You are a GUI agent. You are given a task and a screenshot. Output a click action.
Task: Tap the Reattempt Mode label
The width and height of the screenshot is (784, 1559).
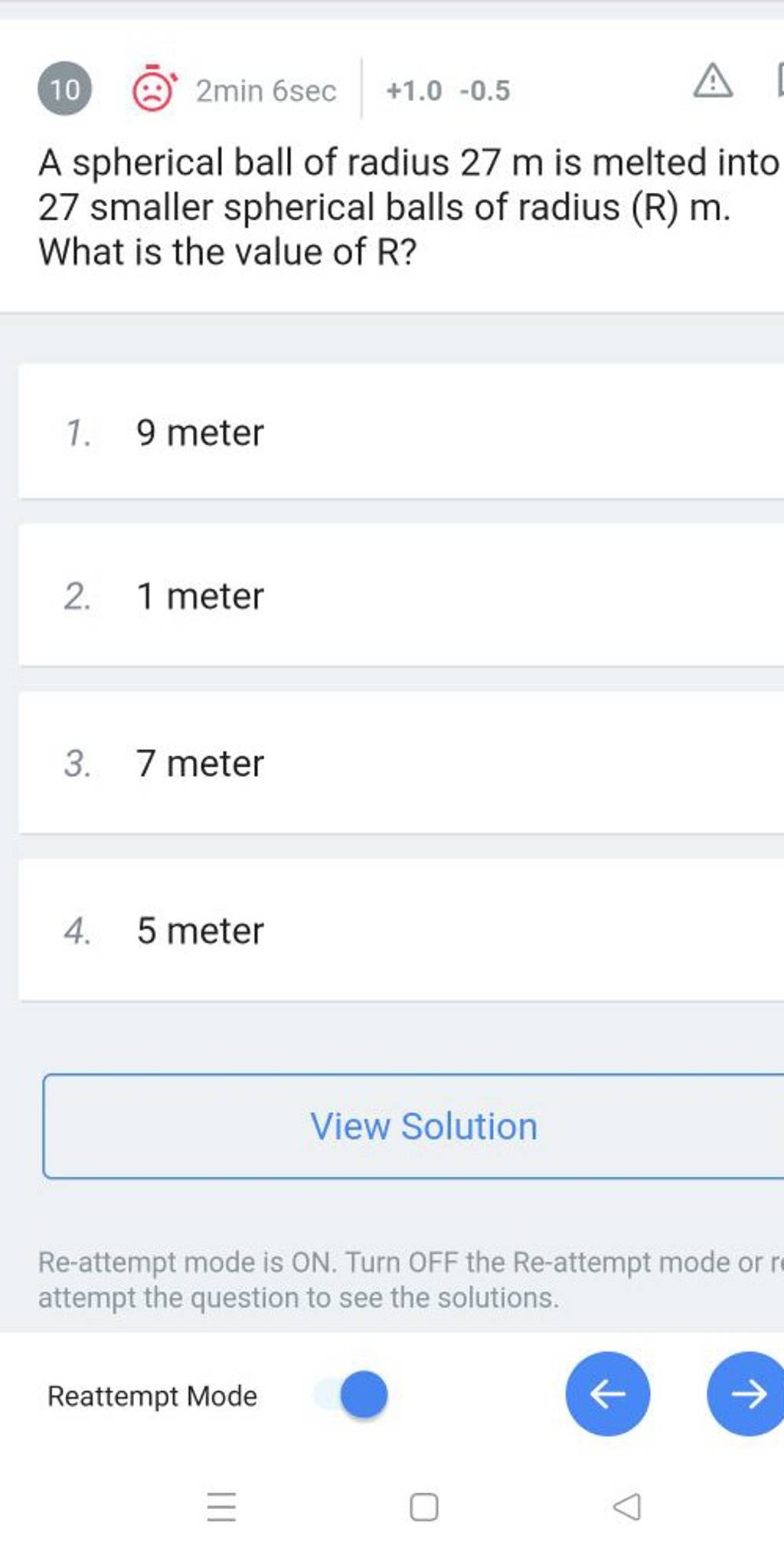click(x=152, y=1396)
